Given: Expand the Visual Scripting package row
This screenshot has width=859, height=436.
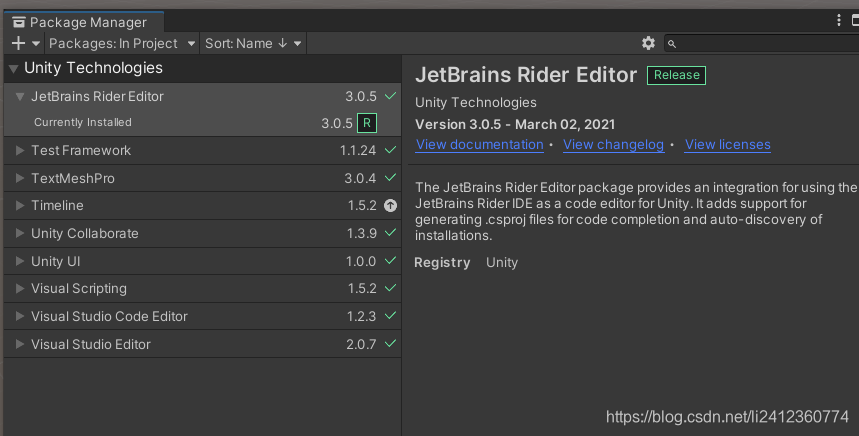Looking at the screenshot, I should [x=20, y=288].
